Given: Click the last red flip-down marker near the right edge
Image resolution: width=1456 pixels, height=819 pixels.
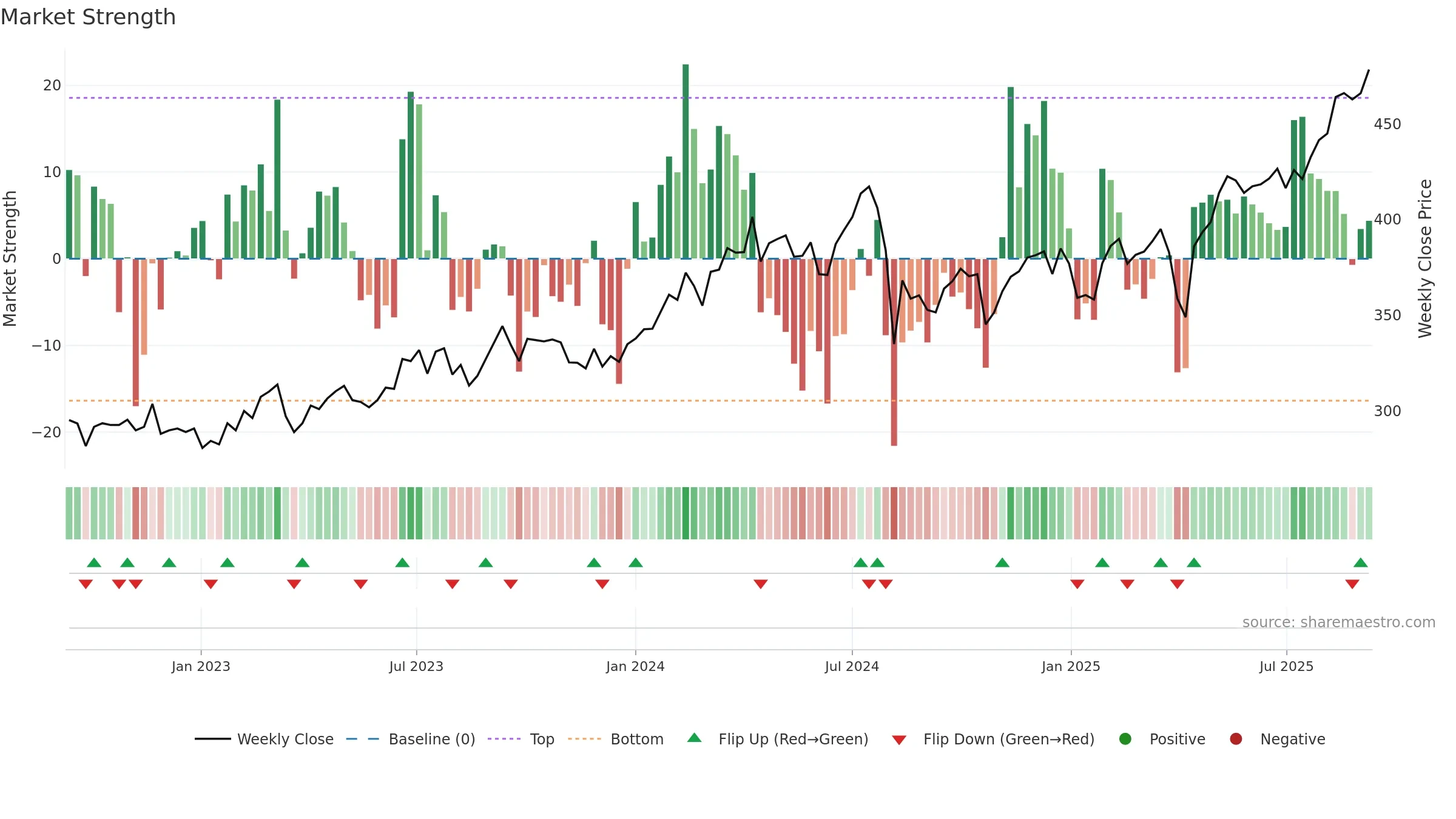Looking at the screenshot, I should point(1352,584).
